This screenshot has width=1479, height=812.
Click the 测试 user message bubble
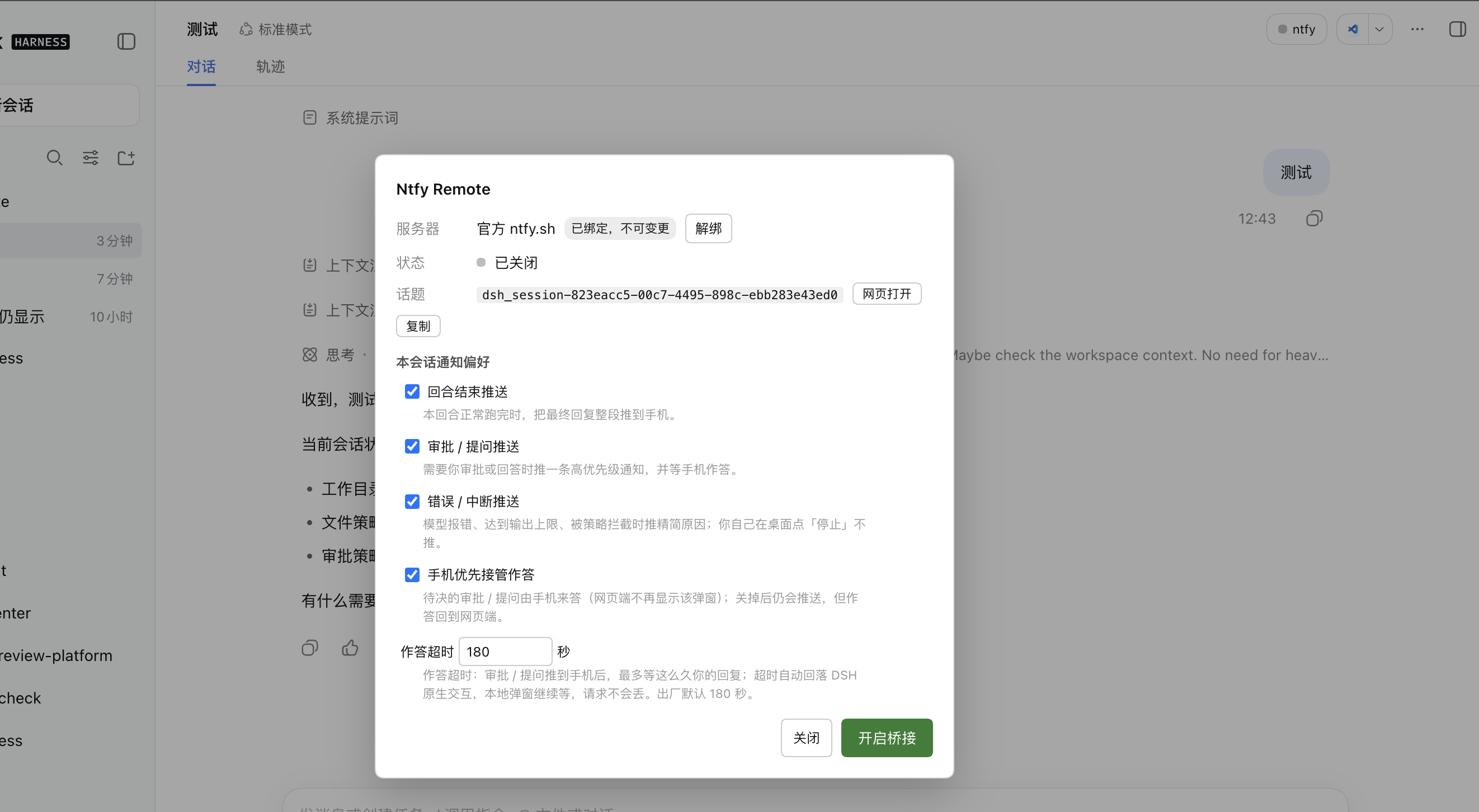click(1296, 172)
